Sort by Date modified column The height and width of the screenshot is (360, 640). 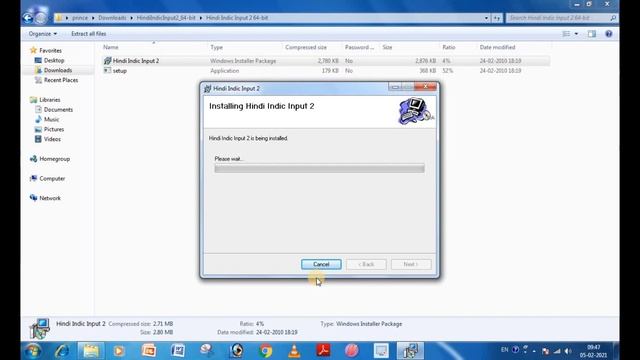497,47
